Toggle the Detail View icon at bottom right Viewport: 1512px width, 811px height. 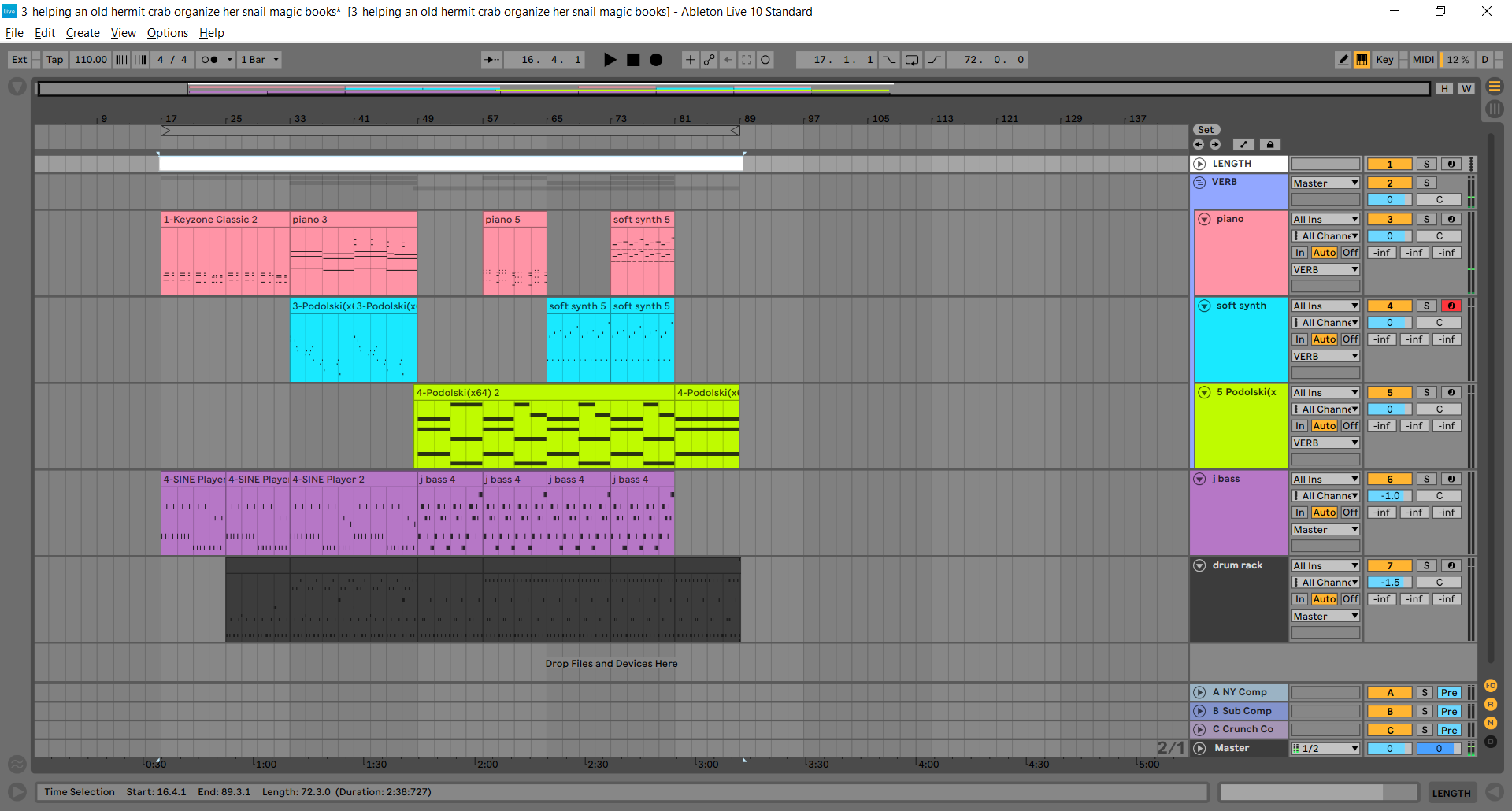pyautogui.click(x=1494, y=792)
